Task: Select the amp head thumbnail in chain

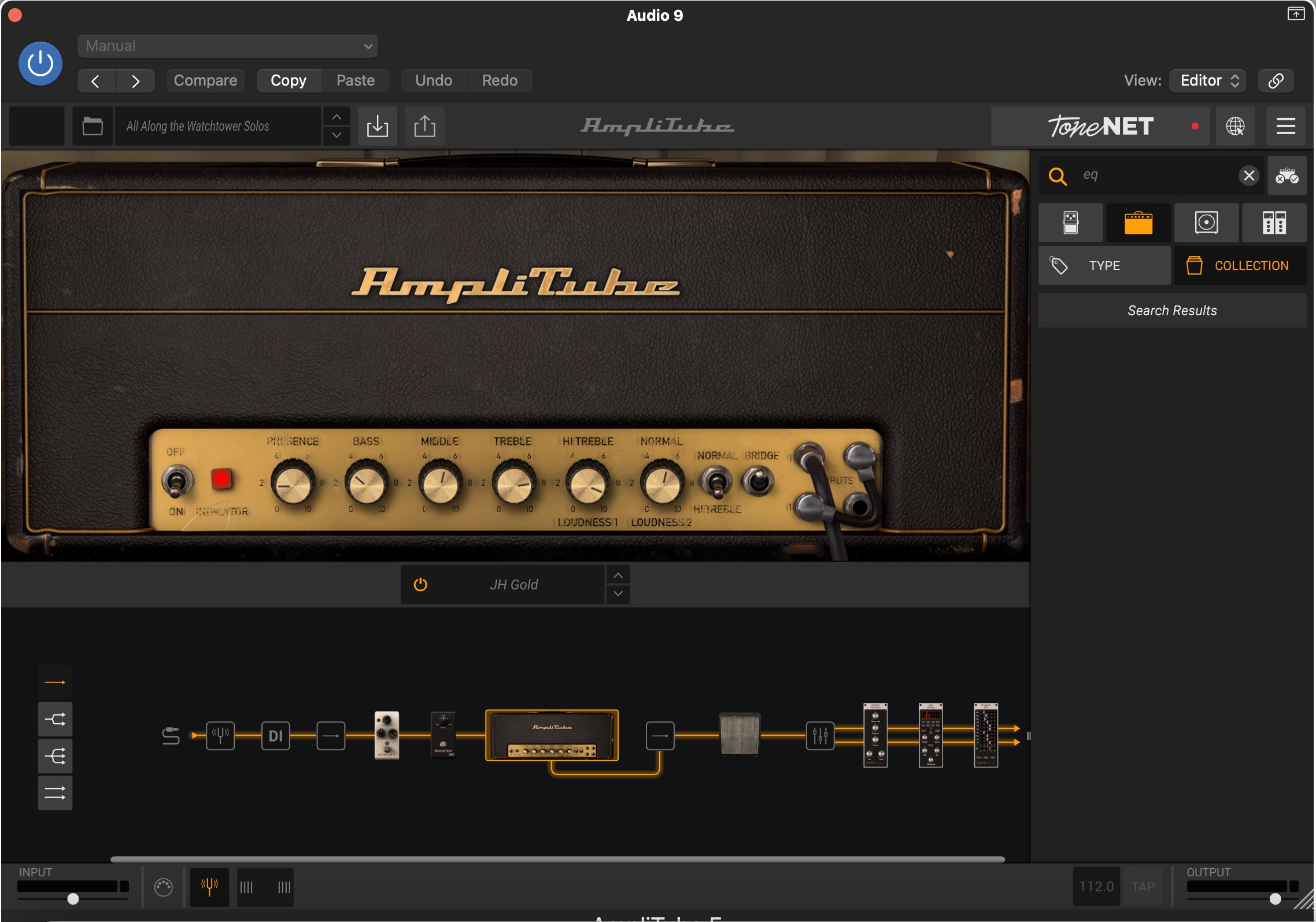Action: tap(552, 735)
